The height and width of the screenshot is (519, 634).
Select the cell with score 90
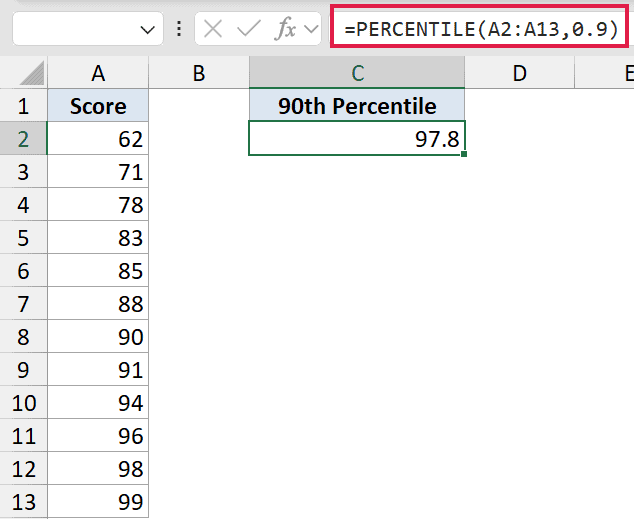point(98,337)
